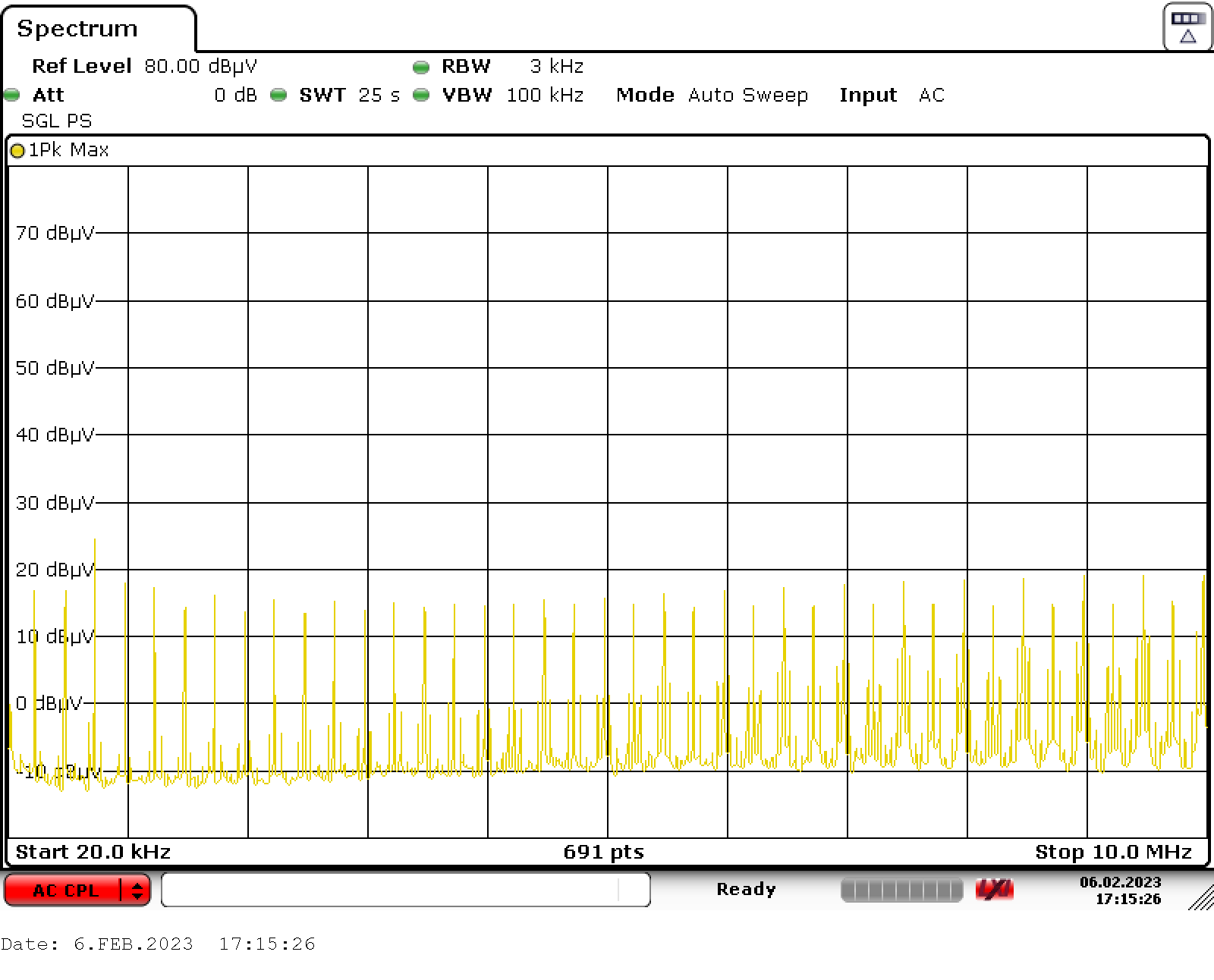Switch to the Spectrum tab
1214x980 pixels.
[79, 28]
